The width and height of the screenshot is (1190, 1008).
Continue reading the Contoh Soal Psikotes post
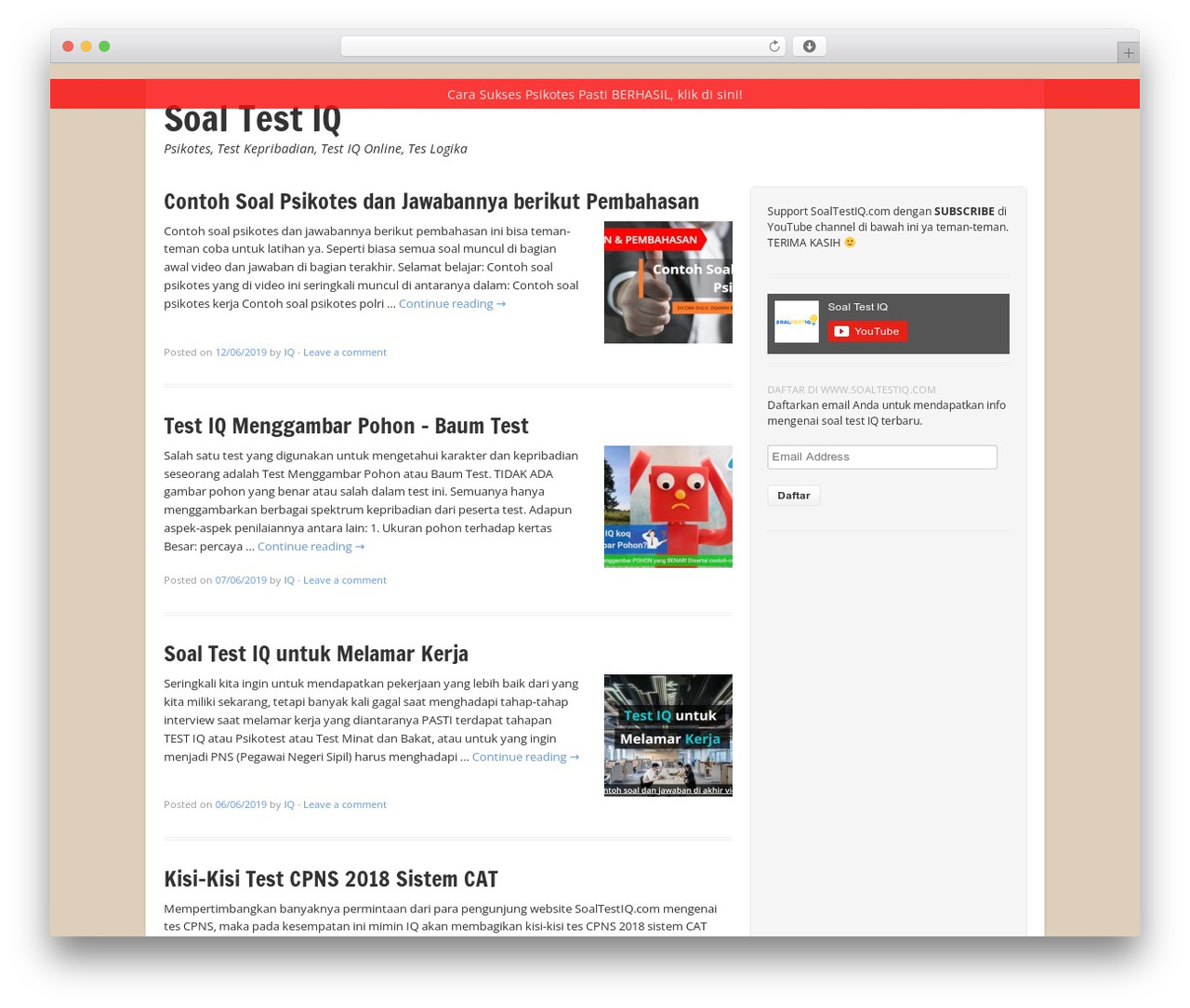coord(452,303)
